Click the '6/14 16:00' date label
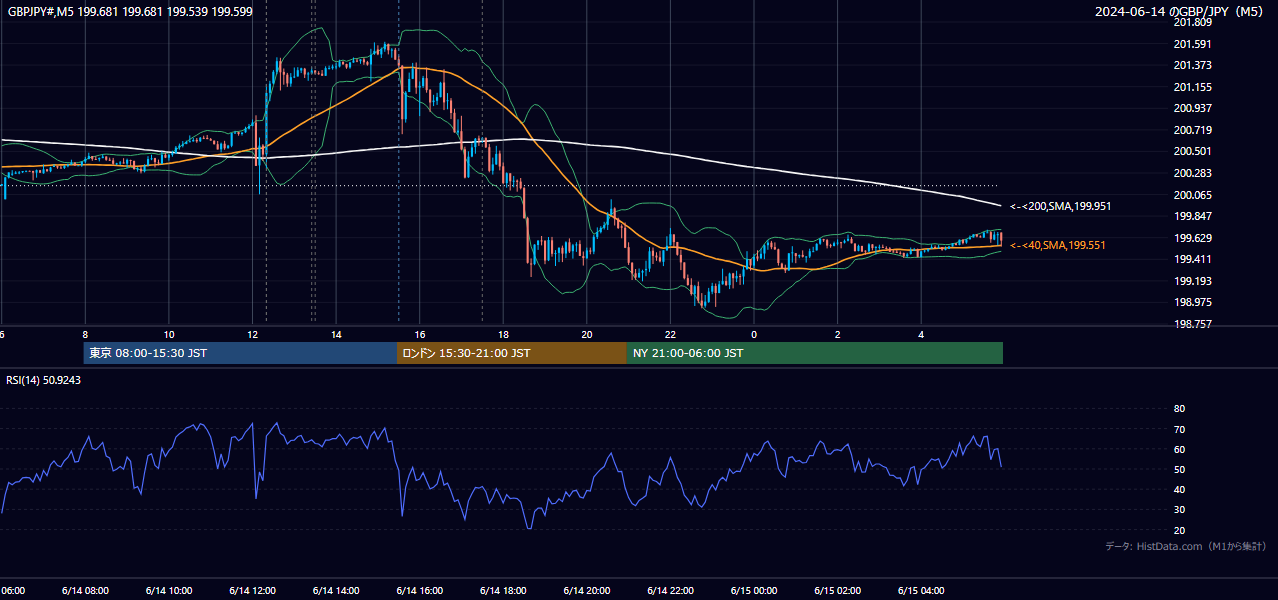The image size is (1278, 600). [419, 591]
